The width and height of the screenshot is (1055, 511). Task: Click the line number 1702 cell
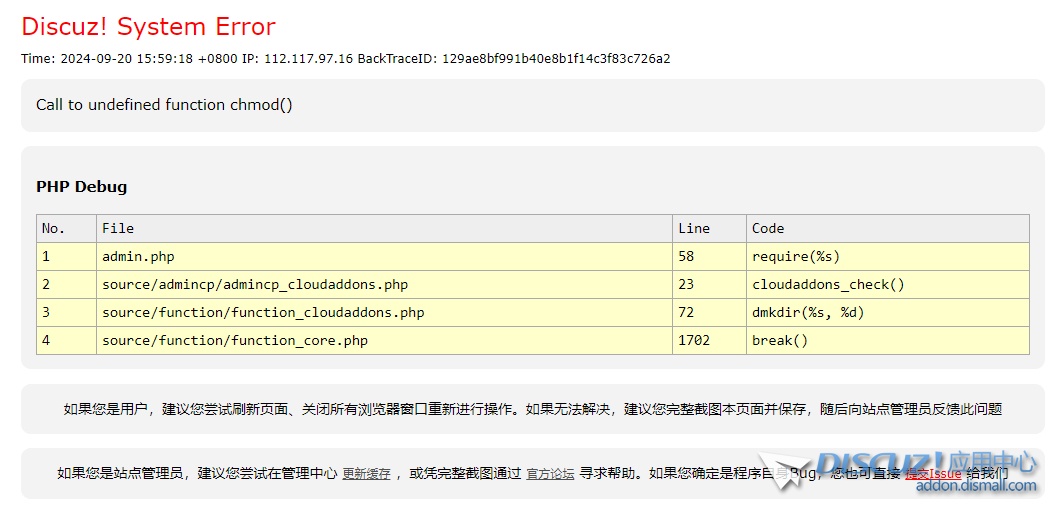coord(694,341)
